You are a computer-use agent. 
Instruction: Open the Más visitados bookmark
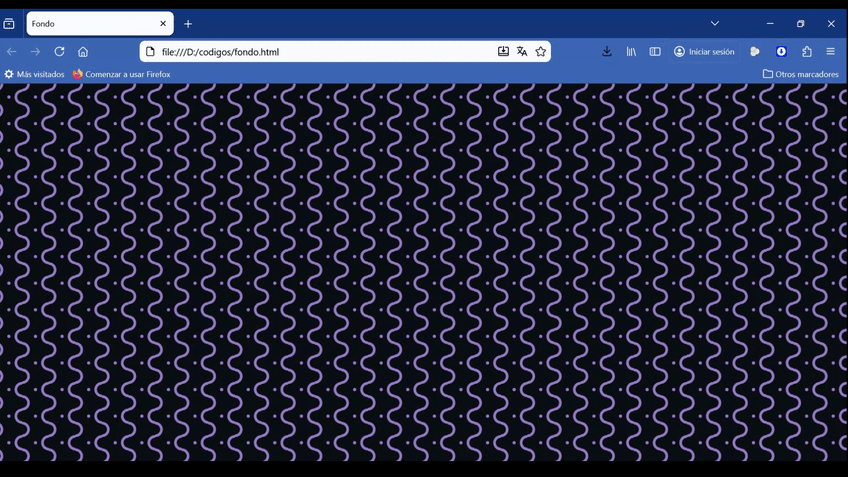pos(35,75)
